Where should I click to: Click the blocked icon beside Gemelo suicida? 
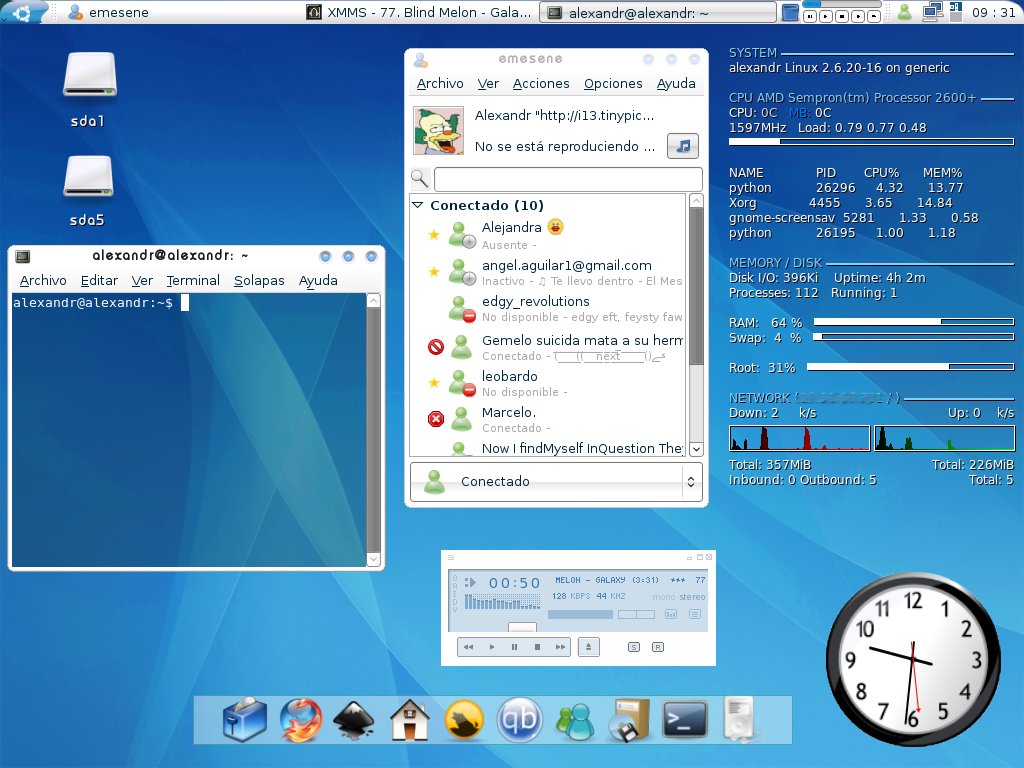pyautogui.click(x=436, y=347)
